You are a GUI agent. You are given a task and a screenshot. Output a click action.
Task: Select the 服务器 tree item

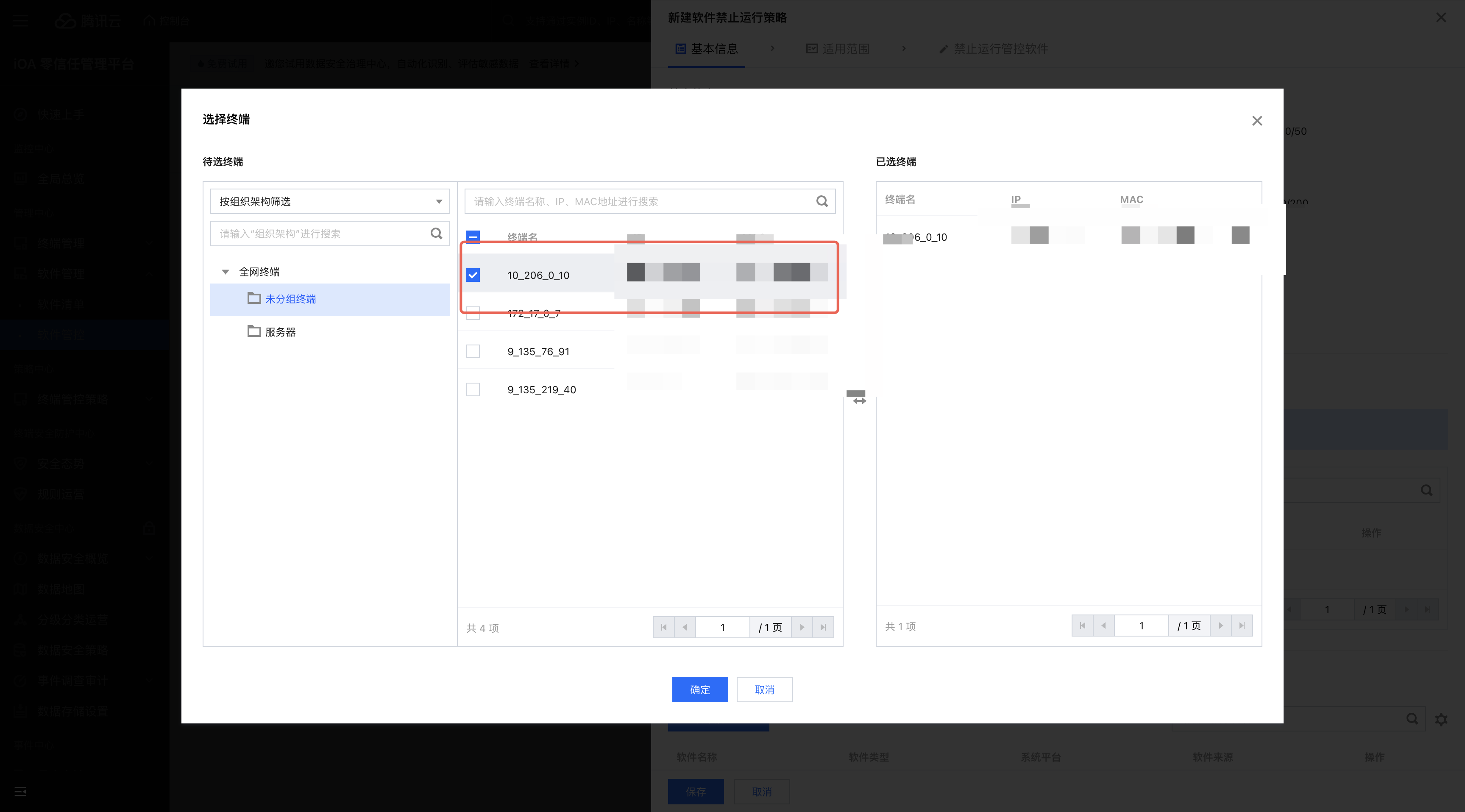click(x=280, y=332)
